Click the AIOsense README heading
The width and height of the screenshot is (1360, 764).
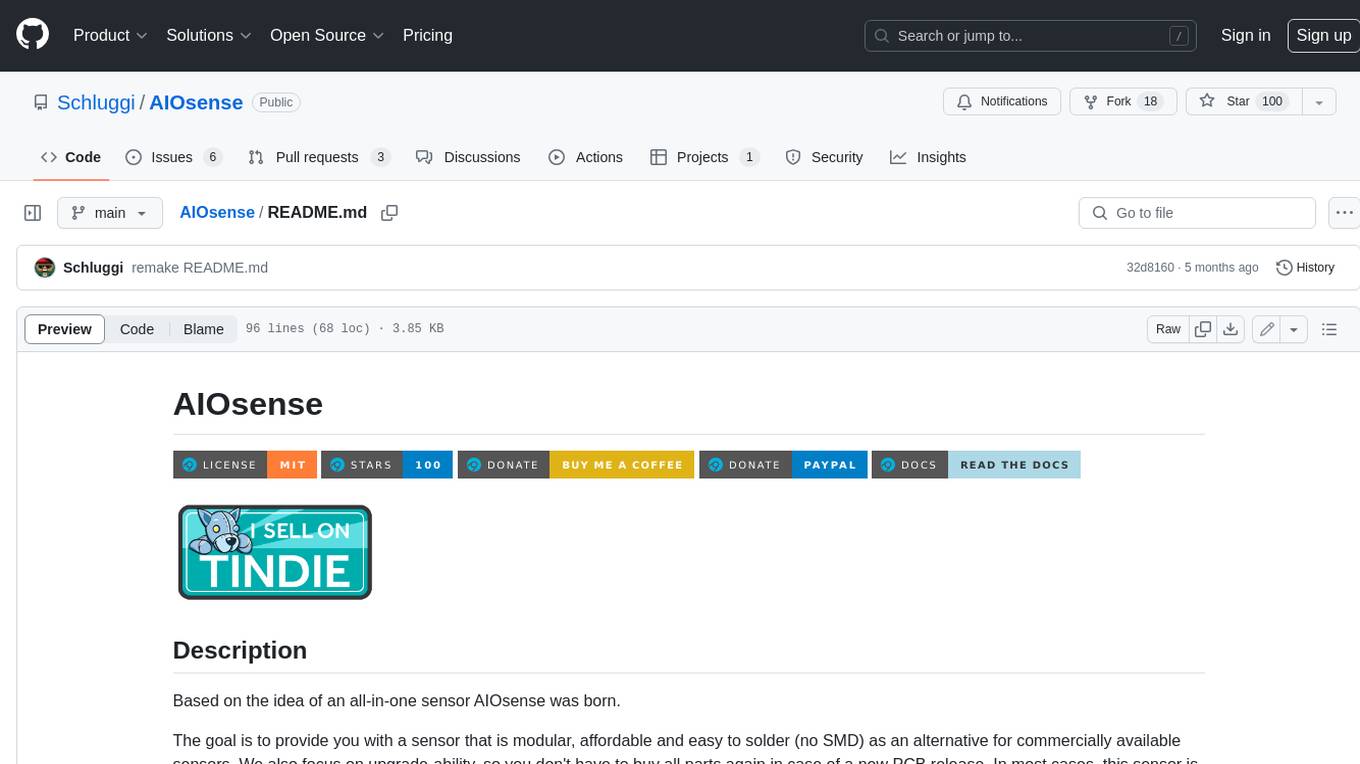[248, 404]
